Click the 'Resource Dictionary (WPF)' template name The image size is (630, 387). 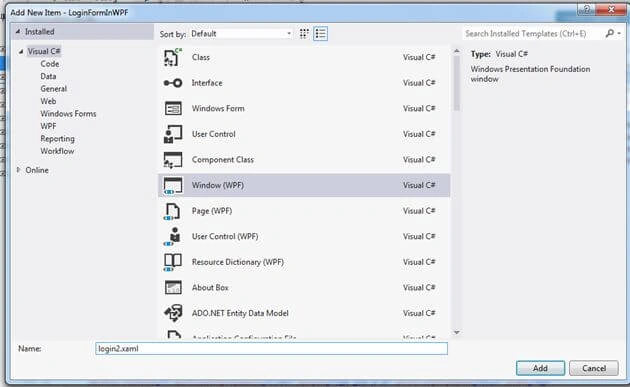tap(238, 262)
